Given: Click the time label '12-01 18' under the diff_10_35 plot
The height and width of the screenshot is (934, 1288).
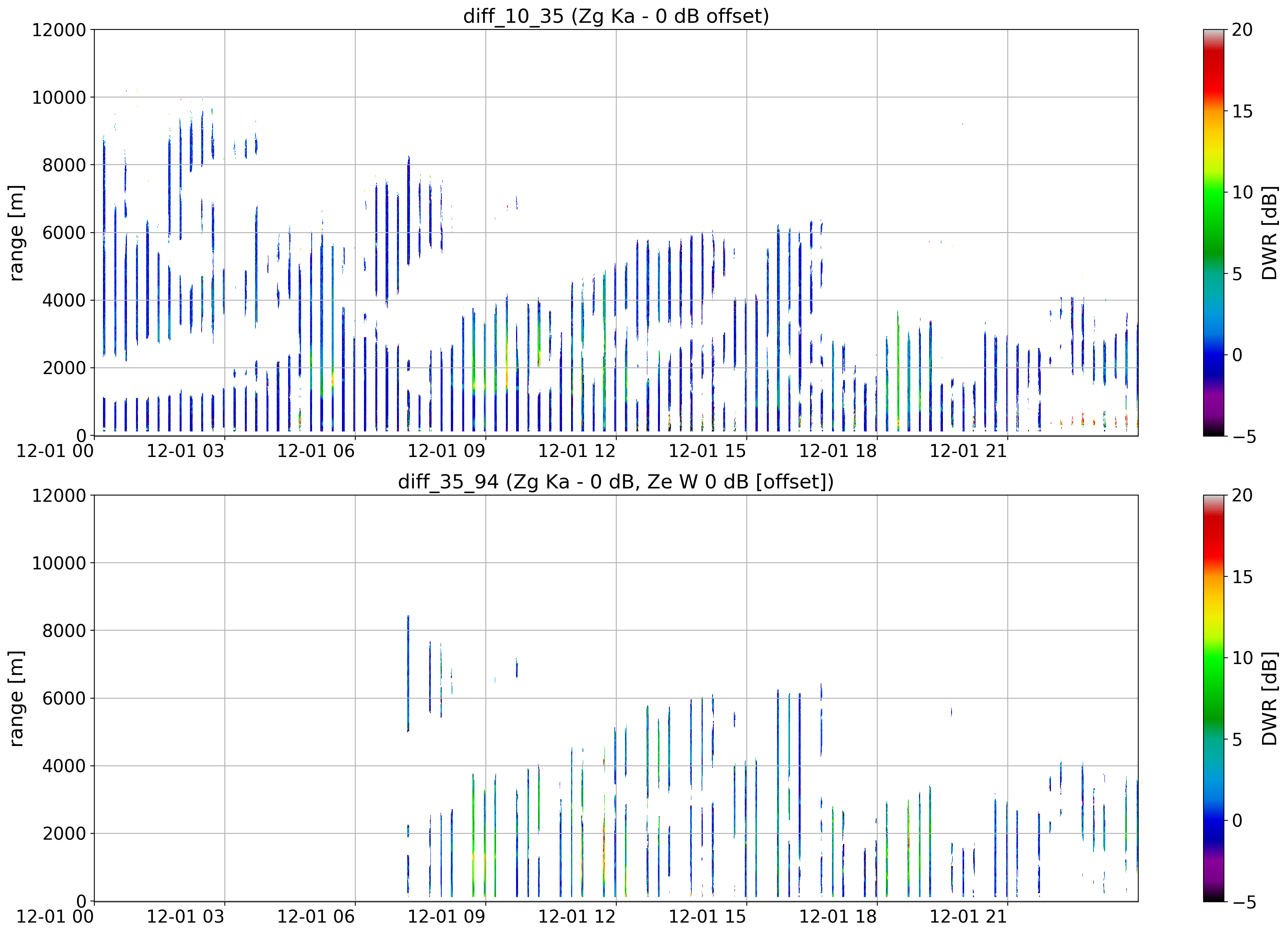Looking at the screenshot, I should tap(838, 451).
